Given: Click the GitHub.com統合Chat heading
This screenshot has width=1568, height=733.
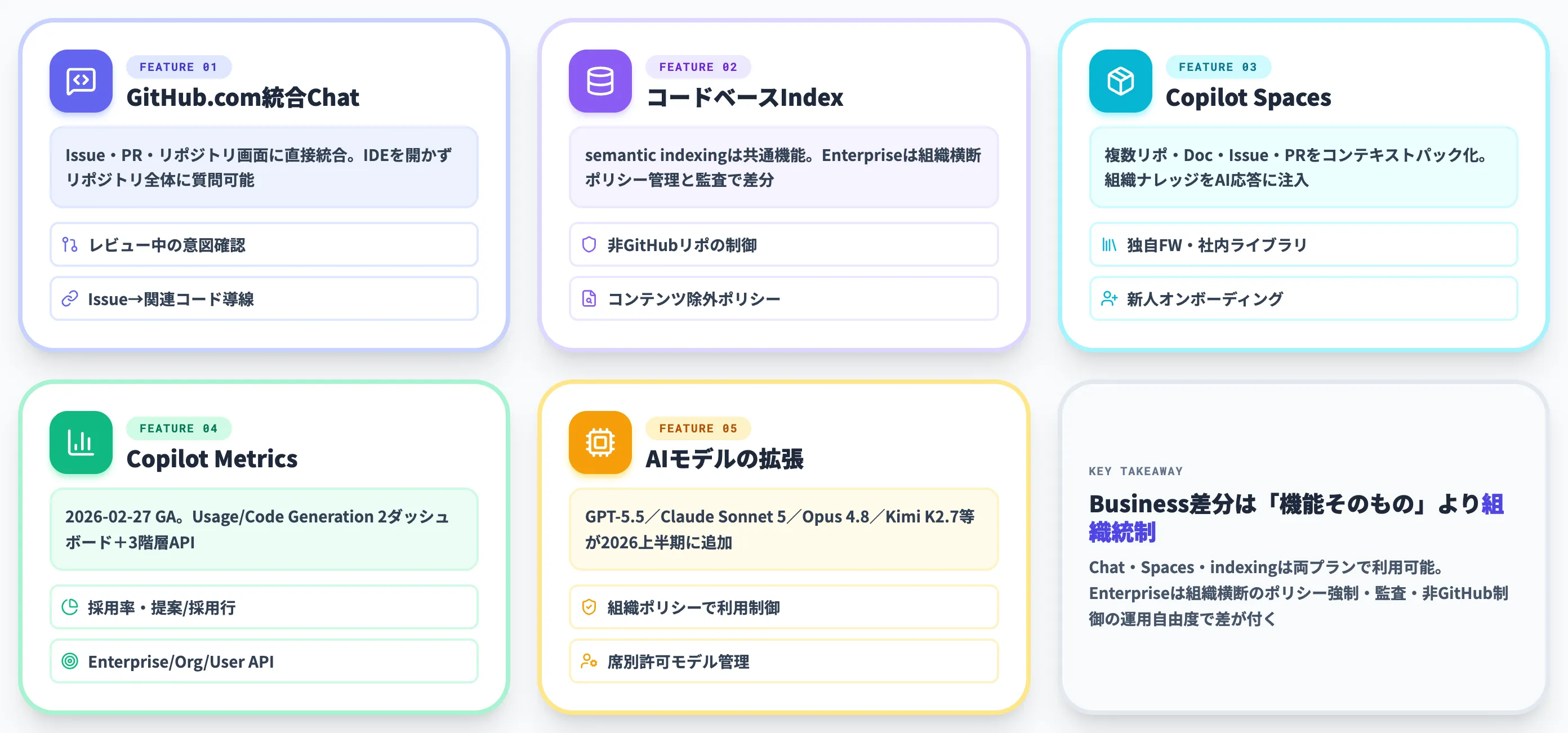Looking at the screenshot, I should click(243, 97).
